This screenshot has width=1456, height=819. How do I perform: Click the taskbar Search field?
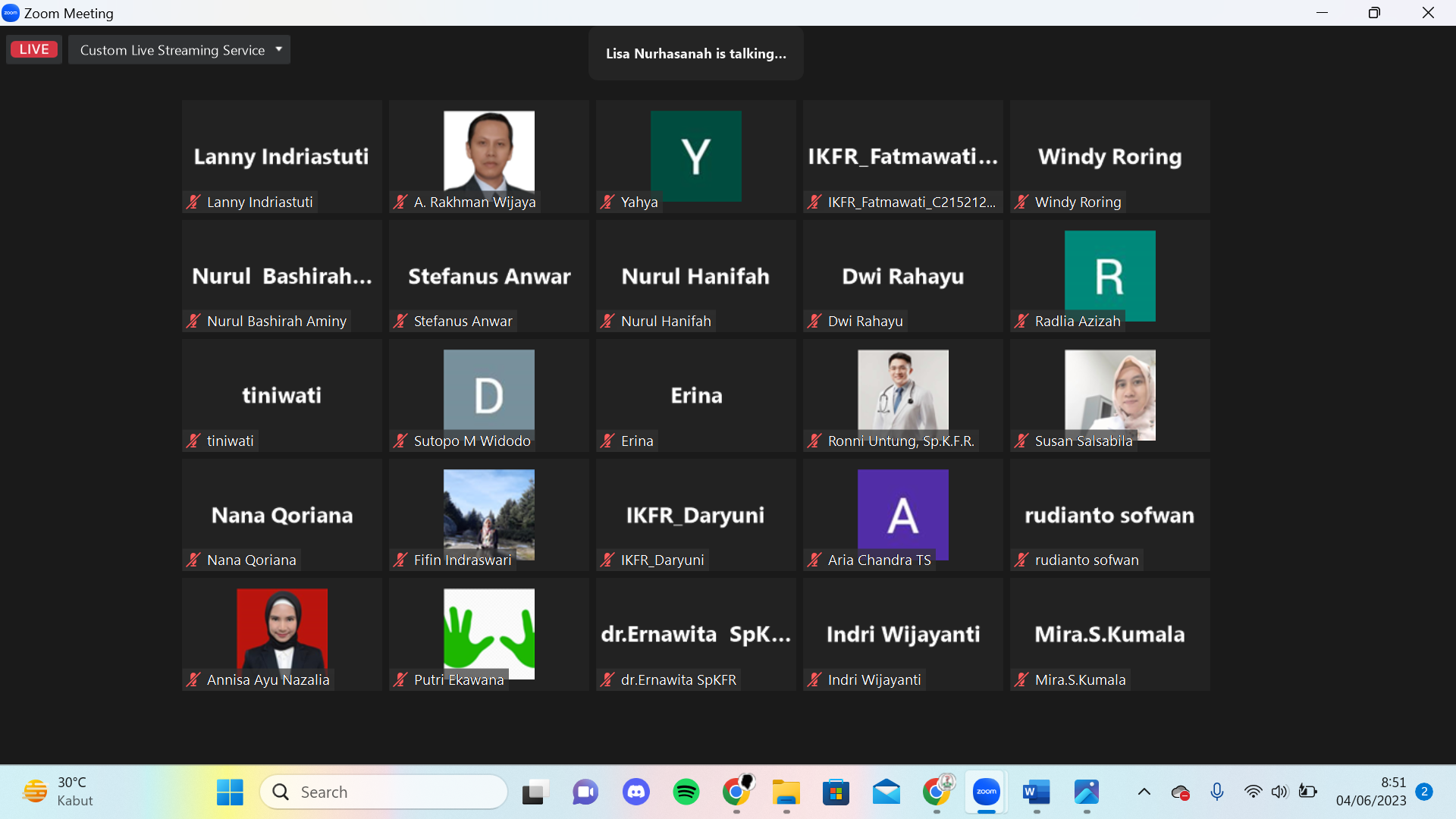point(384,792)
